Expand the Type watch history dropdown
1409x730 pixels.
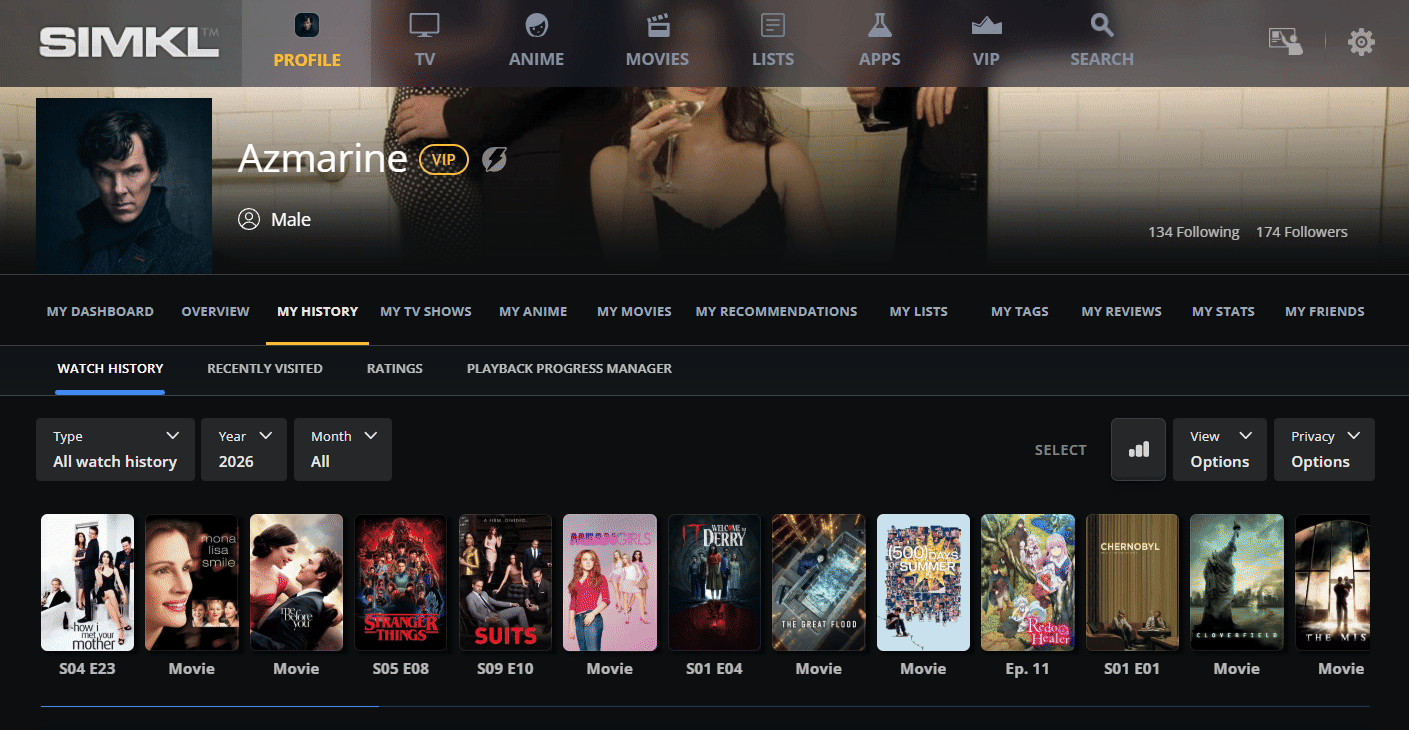(115, 449)
